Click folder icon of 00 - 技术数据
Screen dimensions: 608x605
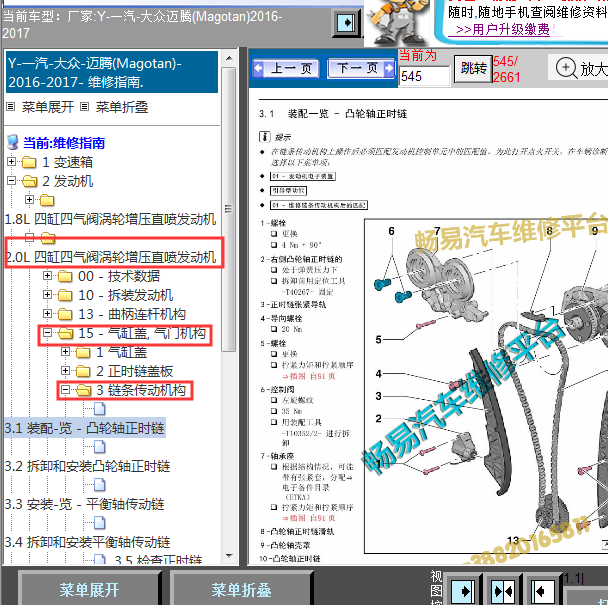(x=65, y=276)
